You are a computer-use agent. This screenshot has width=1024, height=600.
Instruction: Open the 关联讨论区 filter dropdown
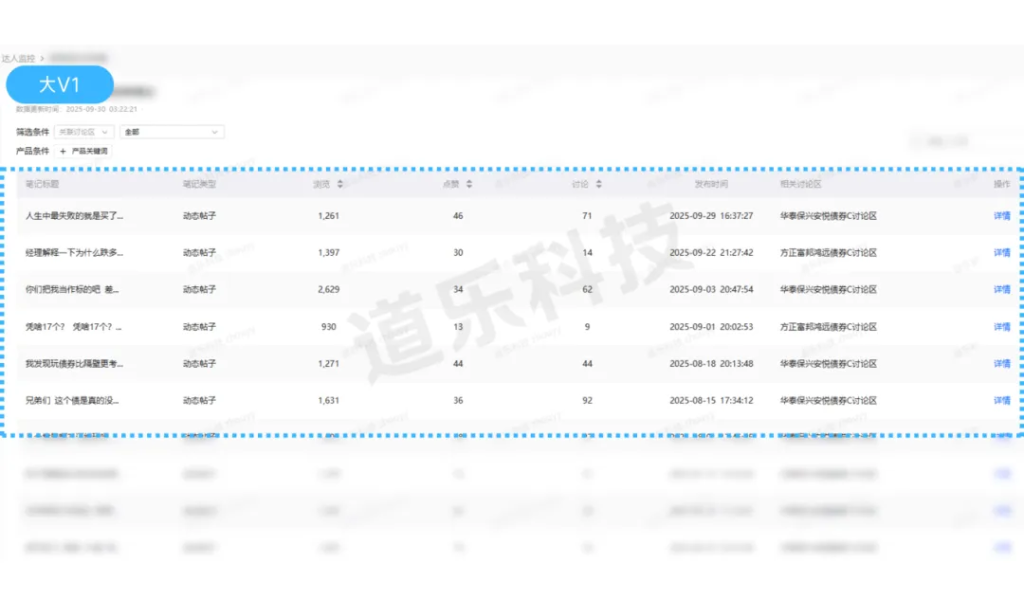coord(90,131)
